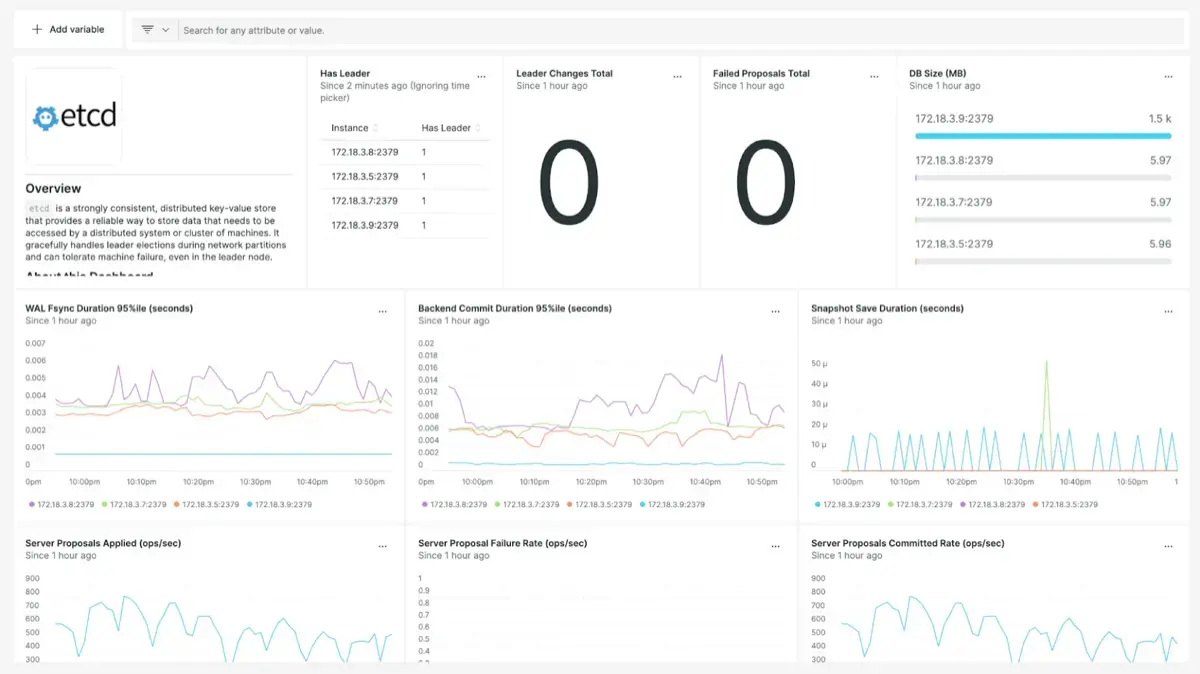Open the Has Leader widget ellipsis menu
The width and height of the screenshot is (1200, 674).
tap(481, 77)
